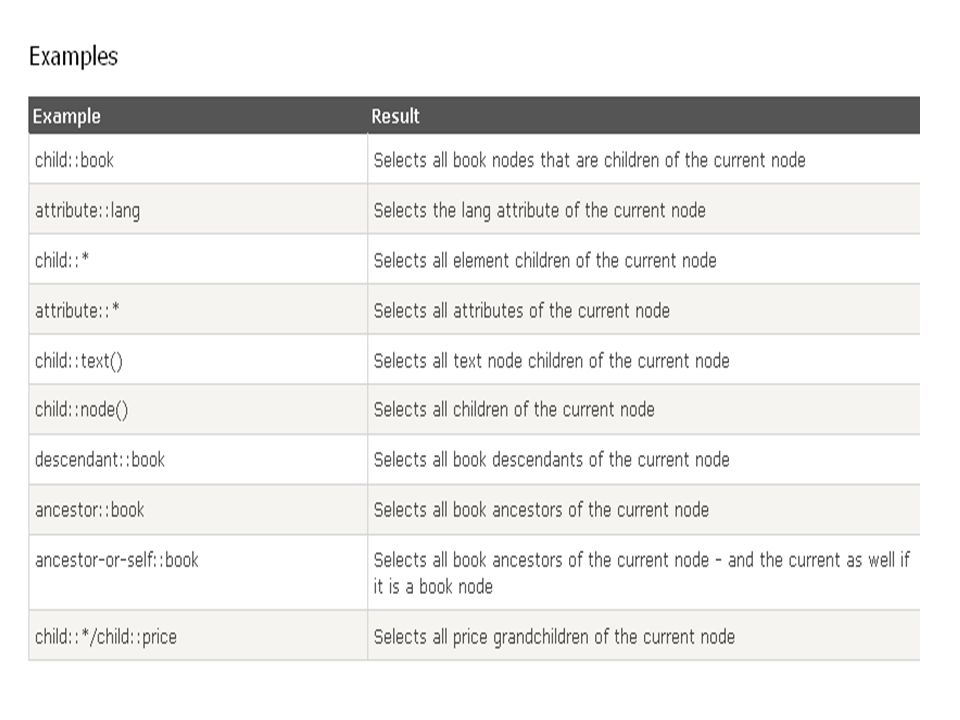
Task: Click the ancestor::book example cell
Action: click(198, 511)
